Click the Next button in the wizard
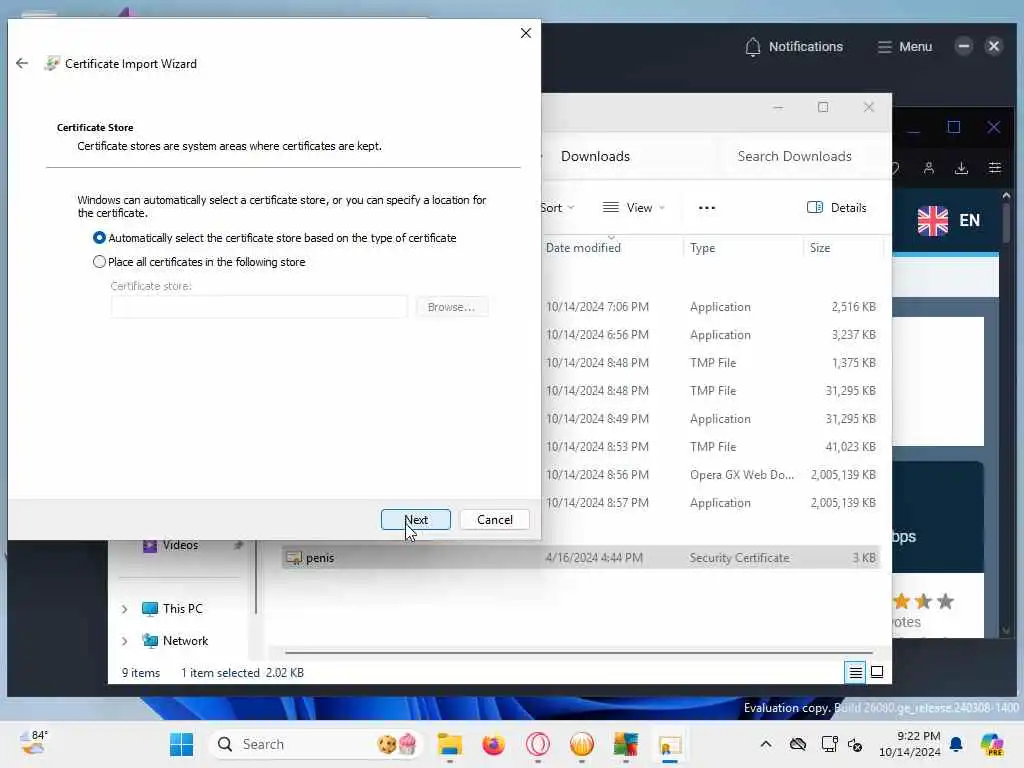The height and width of the screenshot is (768, 1024). tap(416, 520)
